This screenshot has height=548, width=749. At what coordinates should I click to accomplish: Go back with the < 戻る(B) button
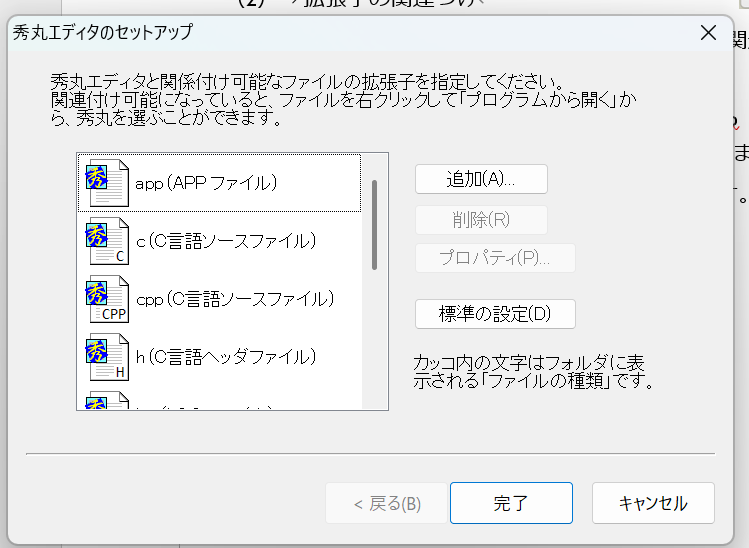point(386,503)
